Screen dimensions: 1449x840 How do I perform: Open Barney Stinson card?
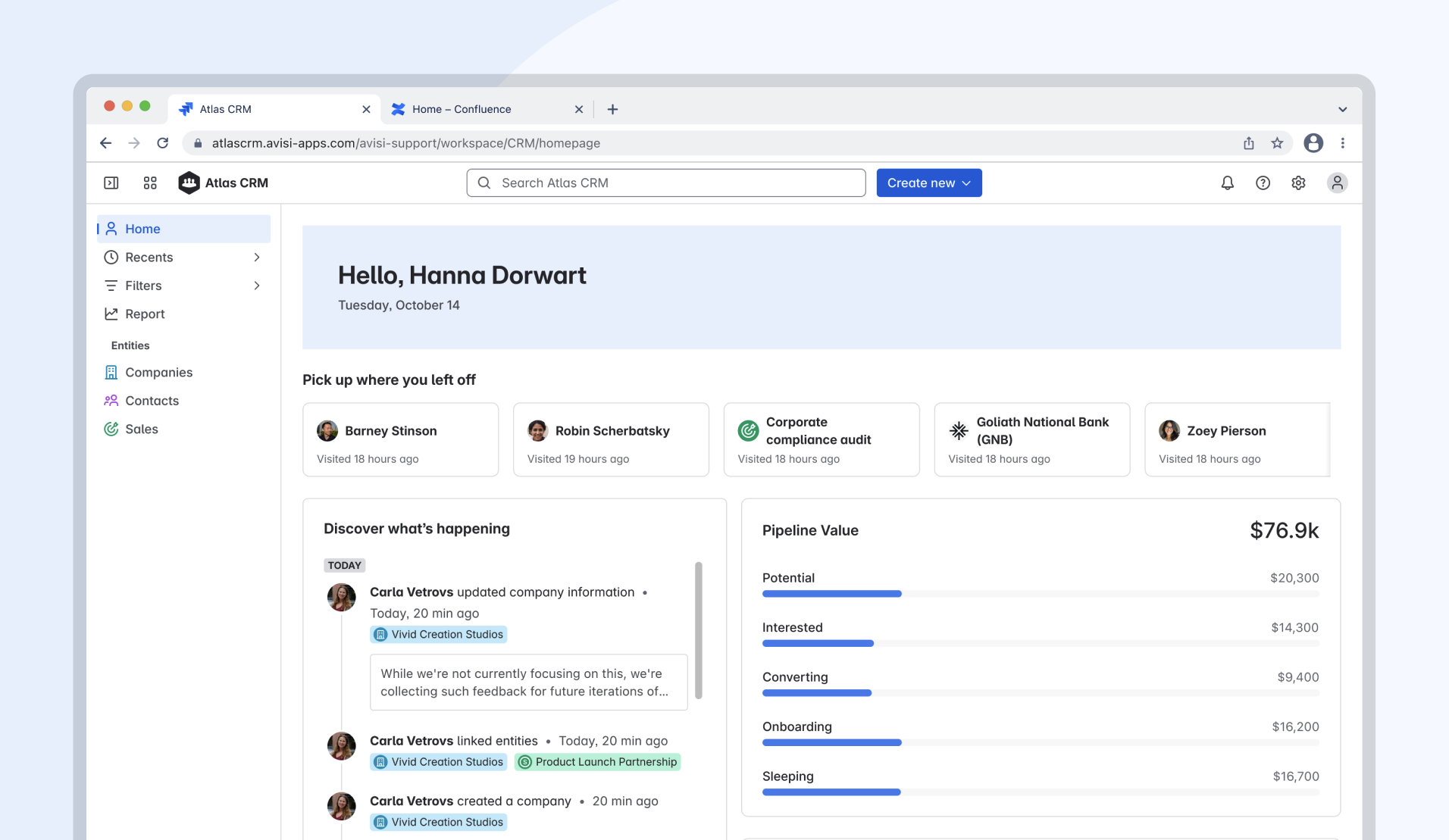400,439
